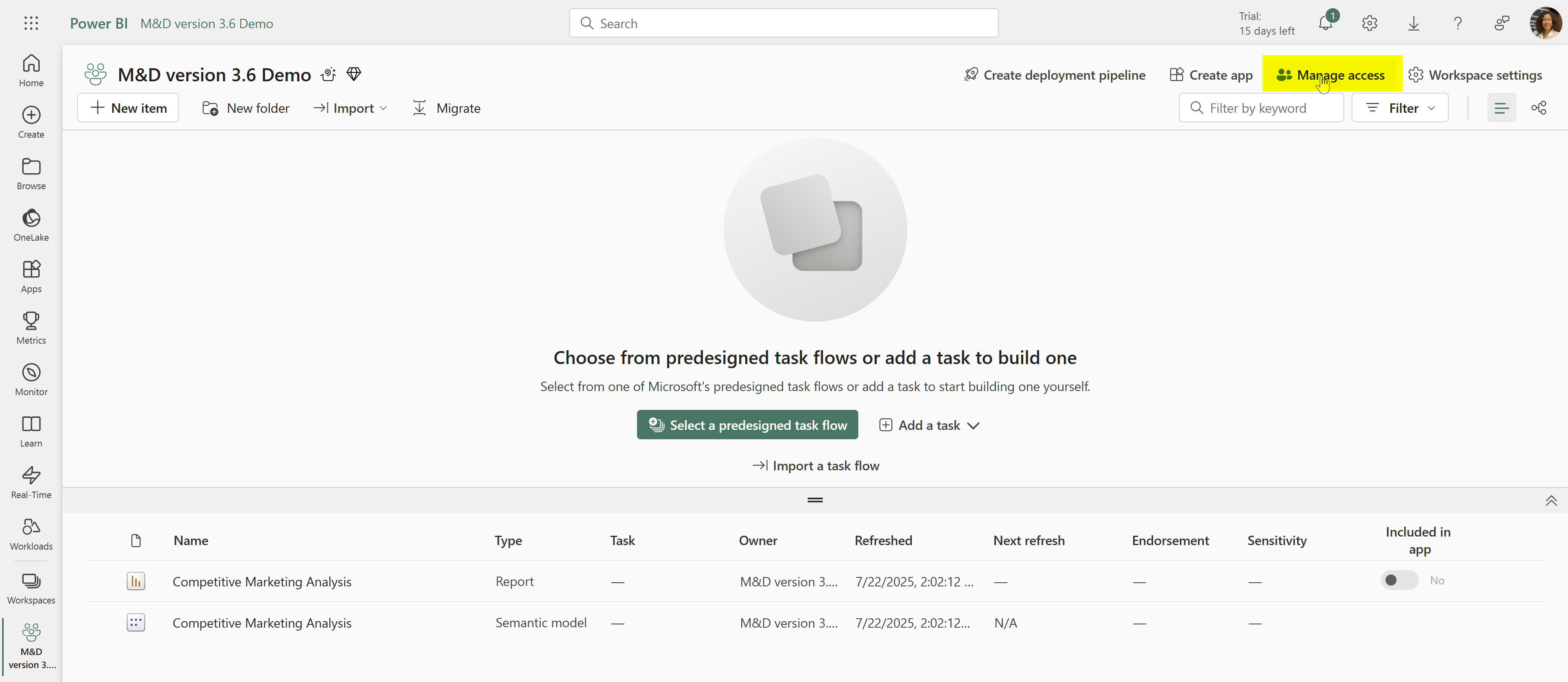Sort by Refreshed column header
The image size is (1568, 682).
tap(883, 540)
